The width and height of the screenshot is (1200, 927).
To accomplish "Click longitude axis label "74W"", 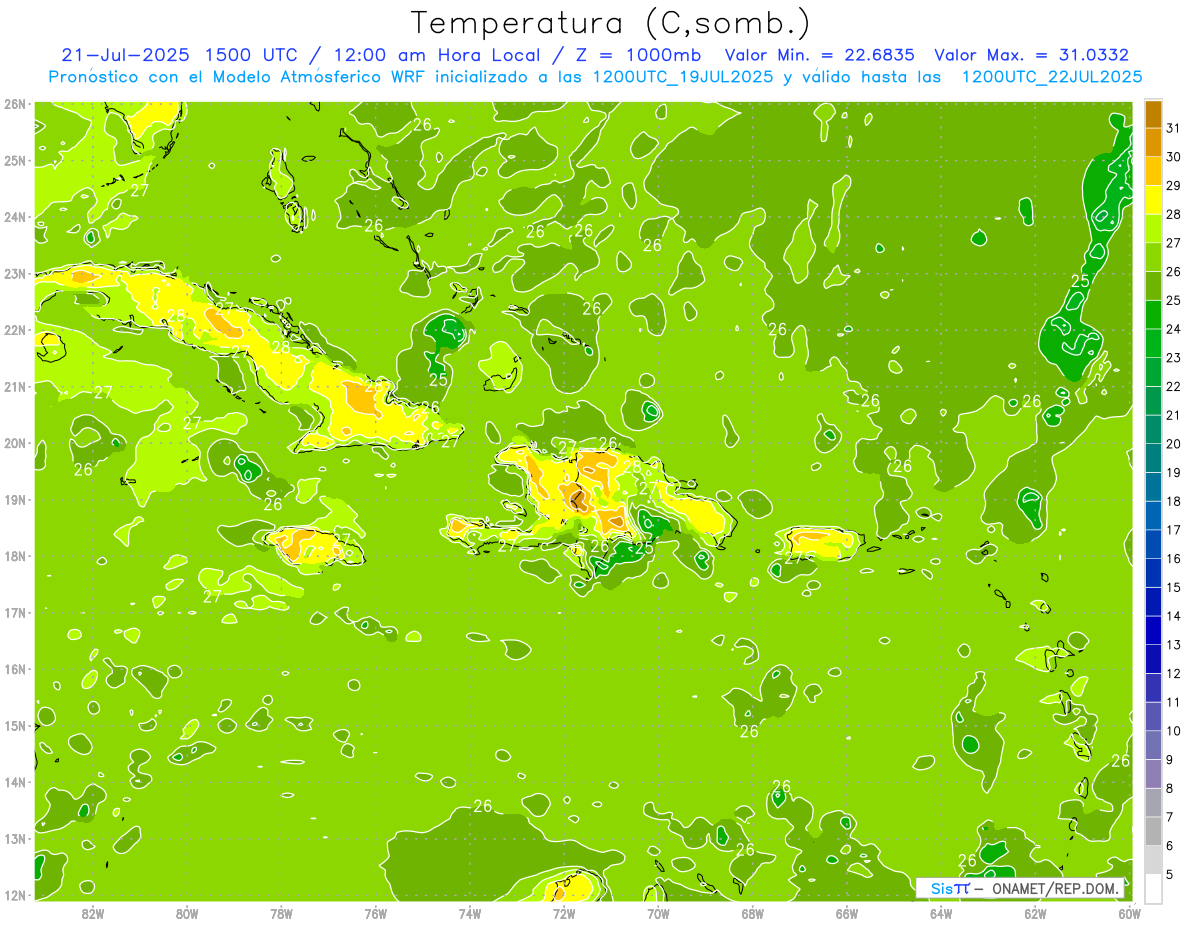I will coord(469,912).
